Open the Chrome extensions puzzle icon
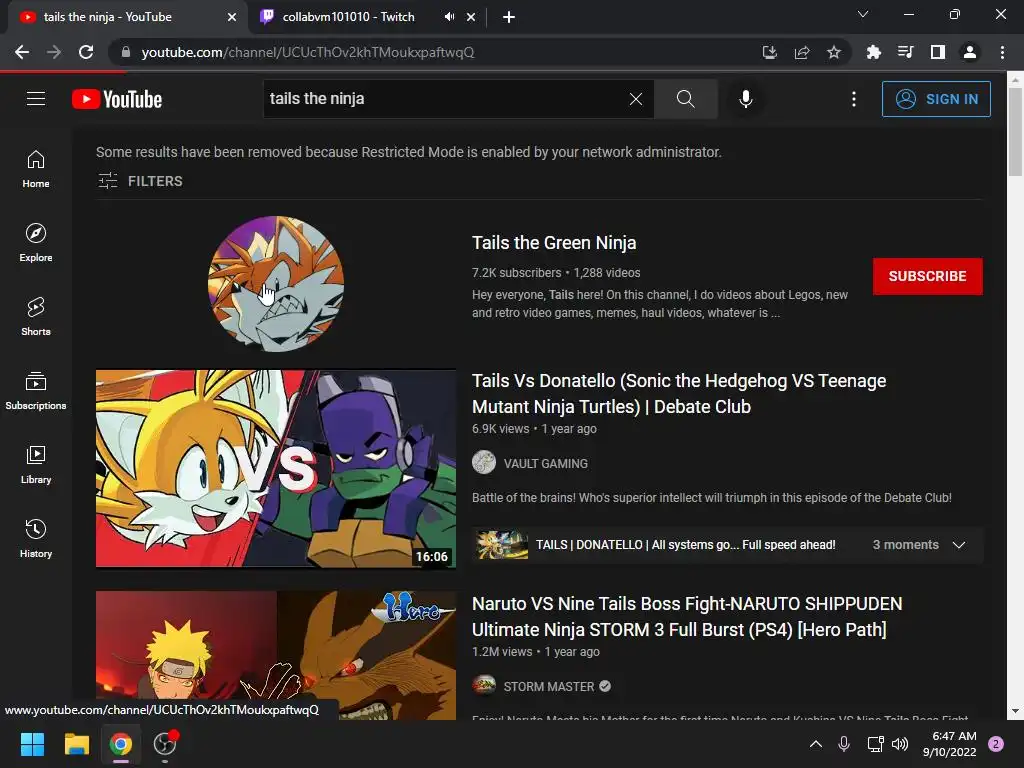This screenshot has height=768, width=1024. coord(873,52)
